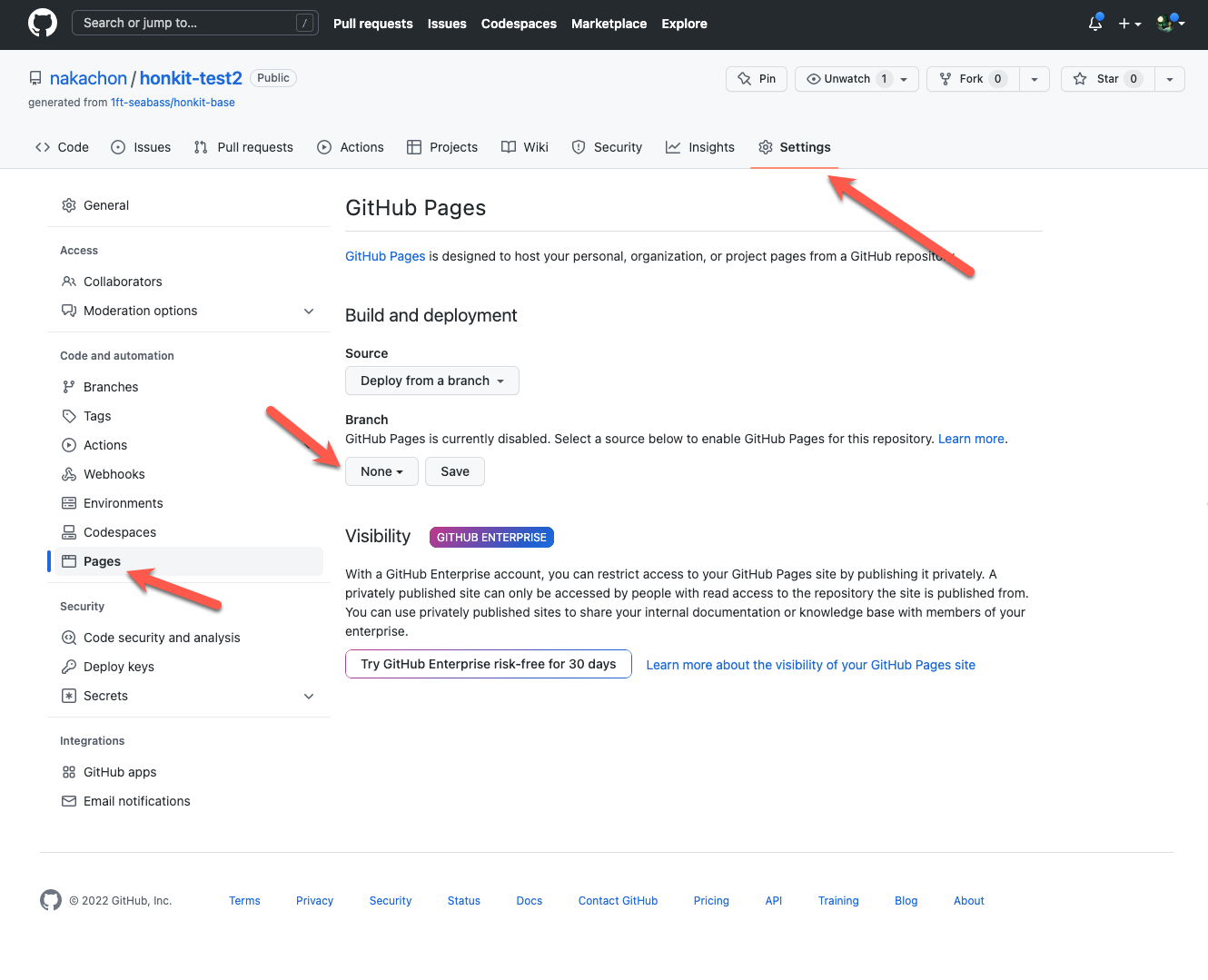Image resolution: width=1208 pixels, height=980 pixels.
Task: Open GitHub apps settings
Action: [x=189, y=772]
